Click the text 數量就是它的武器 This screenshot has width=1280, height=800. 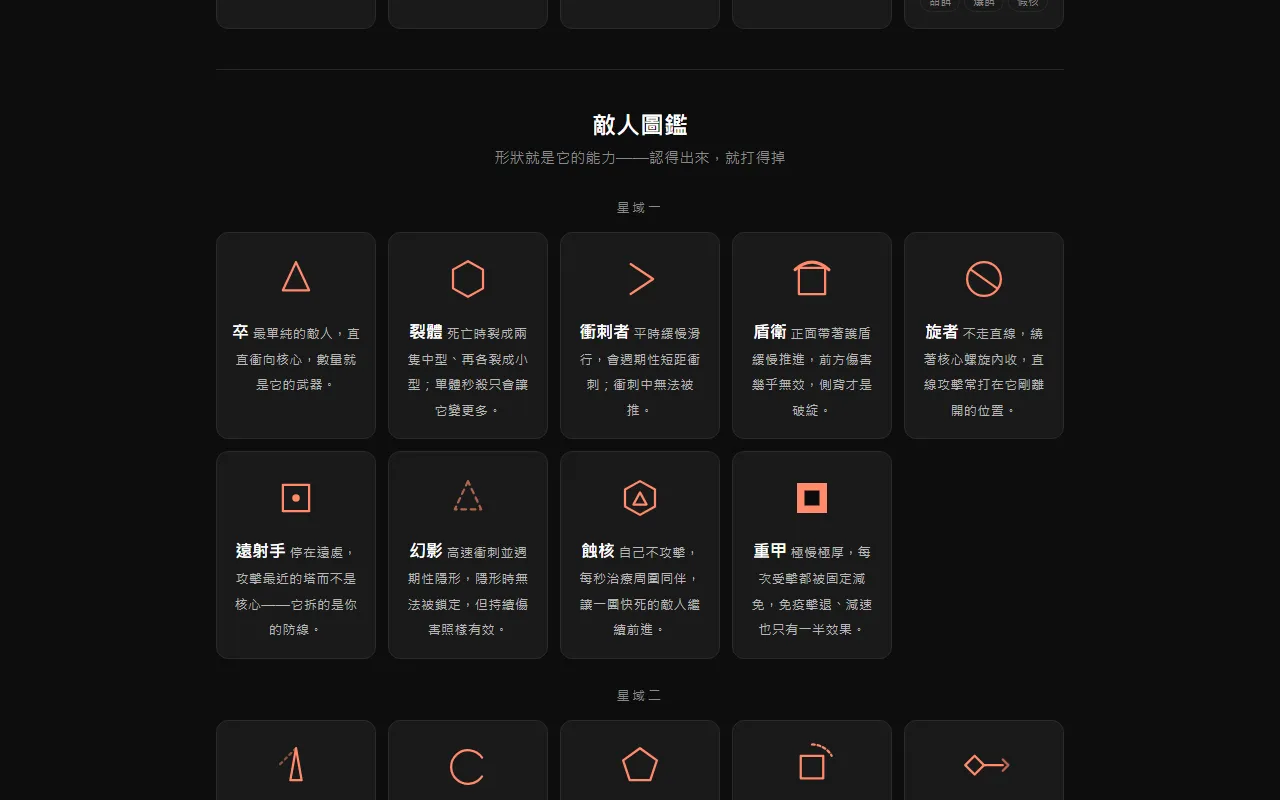296,372
